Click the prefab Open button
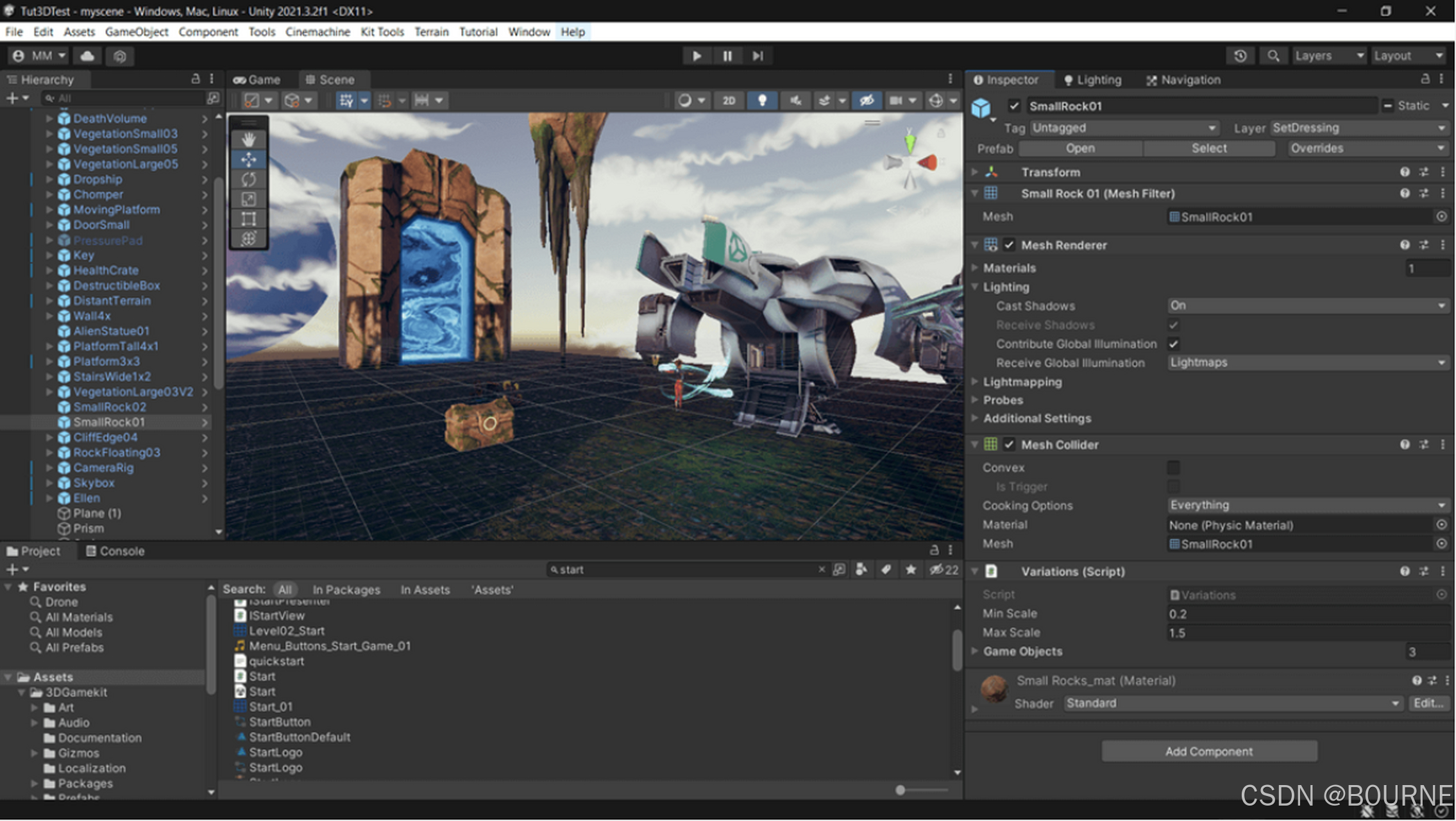This screenshot has width=1456, height=821. pos(1080,148)
